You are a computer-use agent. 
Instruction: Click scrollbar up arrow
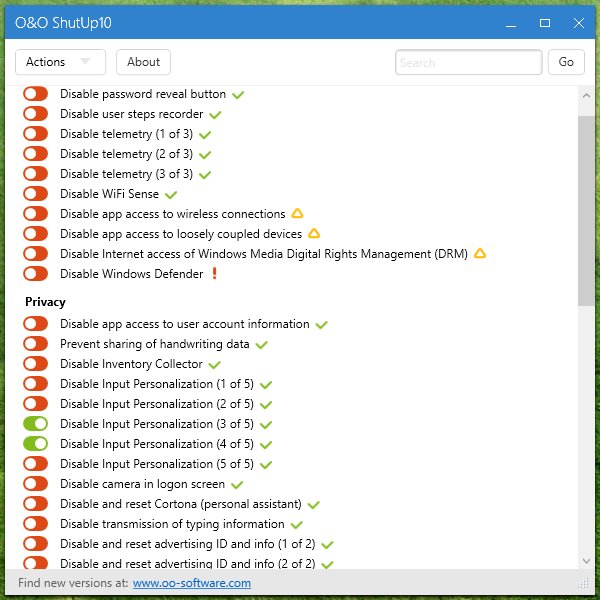[x=586, y=96]
